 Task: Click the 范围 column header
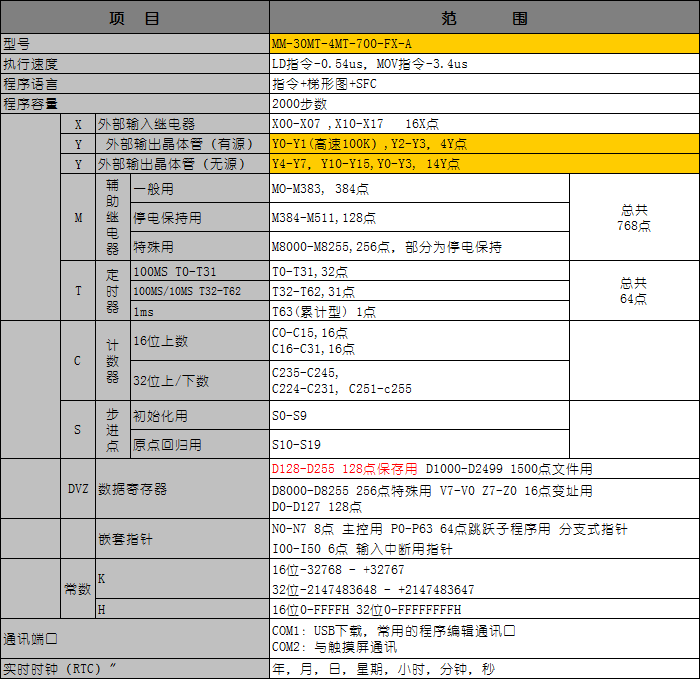(484, 18)
